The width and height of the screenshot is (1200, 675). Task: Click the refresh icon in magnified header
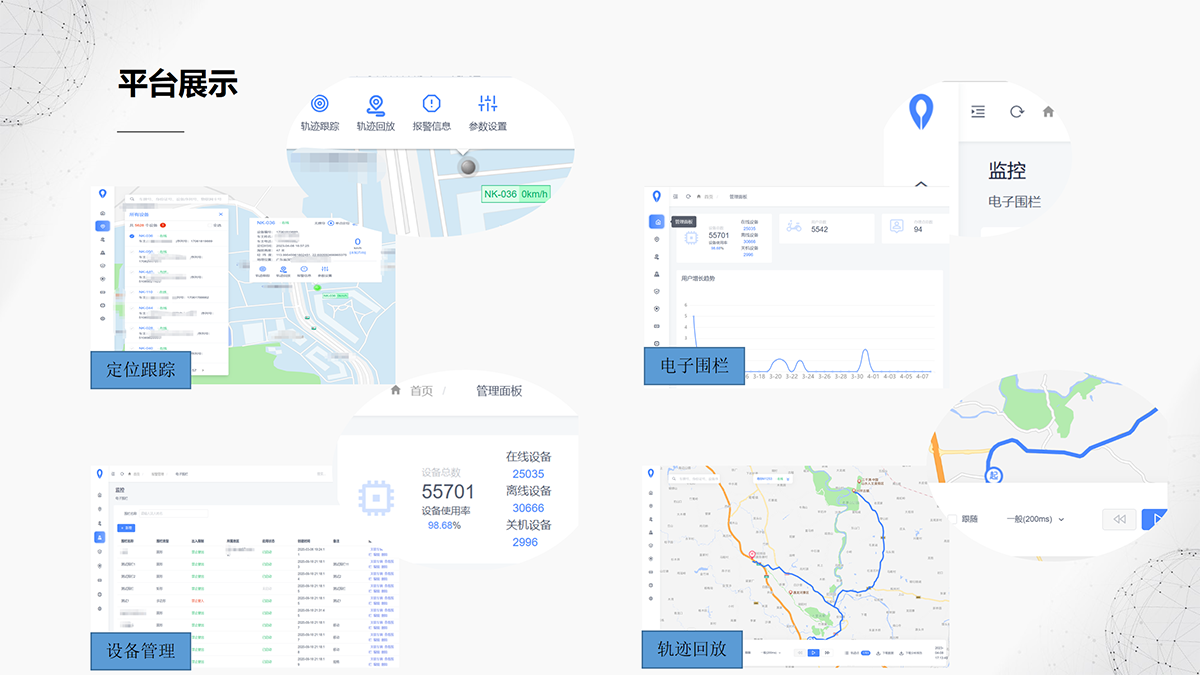point(1016,112)
